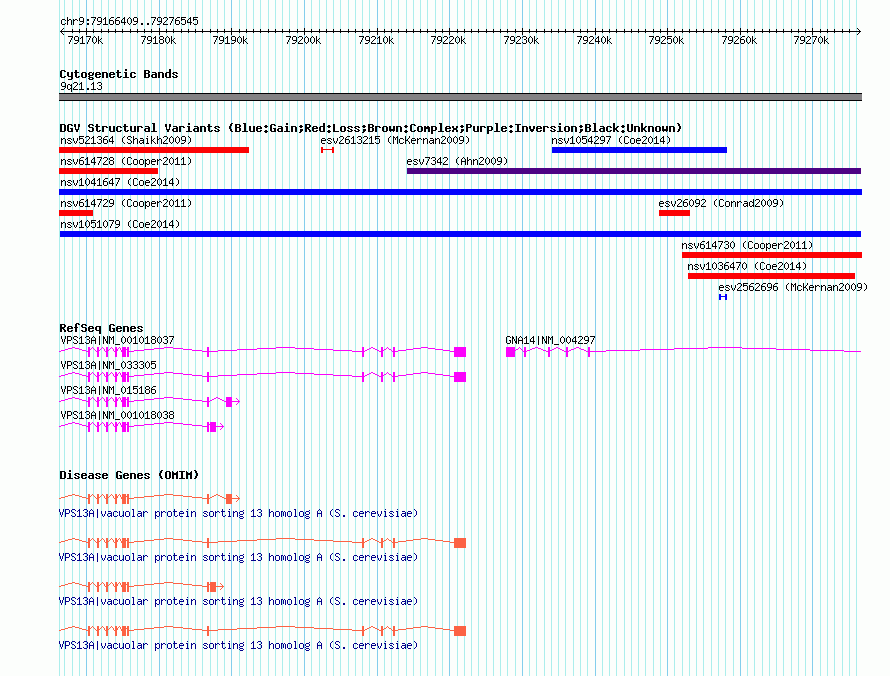Image resolution: width=890 pixels, height=676 pixels.
Task: Click the nsv1036470 (Coe2014) red bar
Action: 771,276
